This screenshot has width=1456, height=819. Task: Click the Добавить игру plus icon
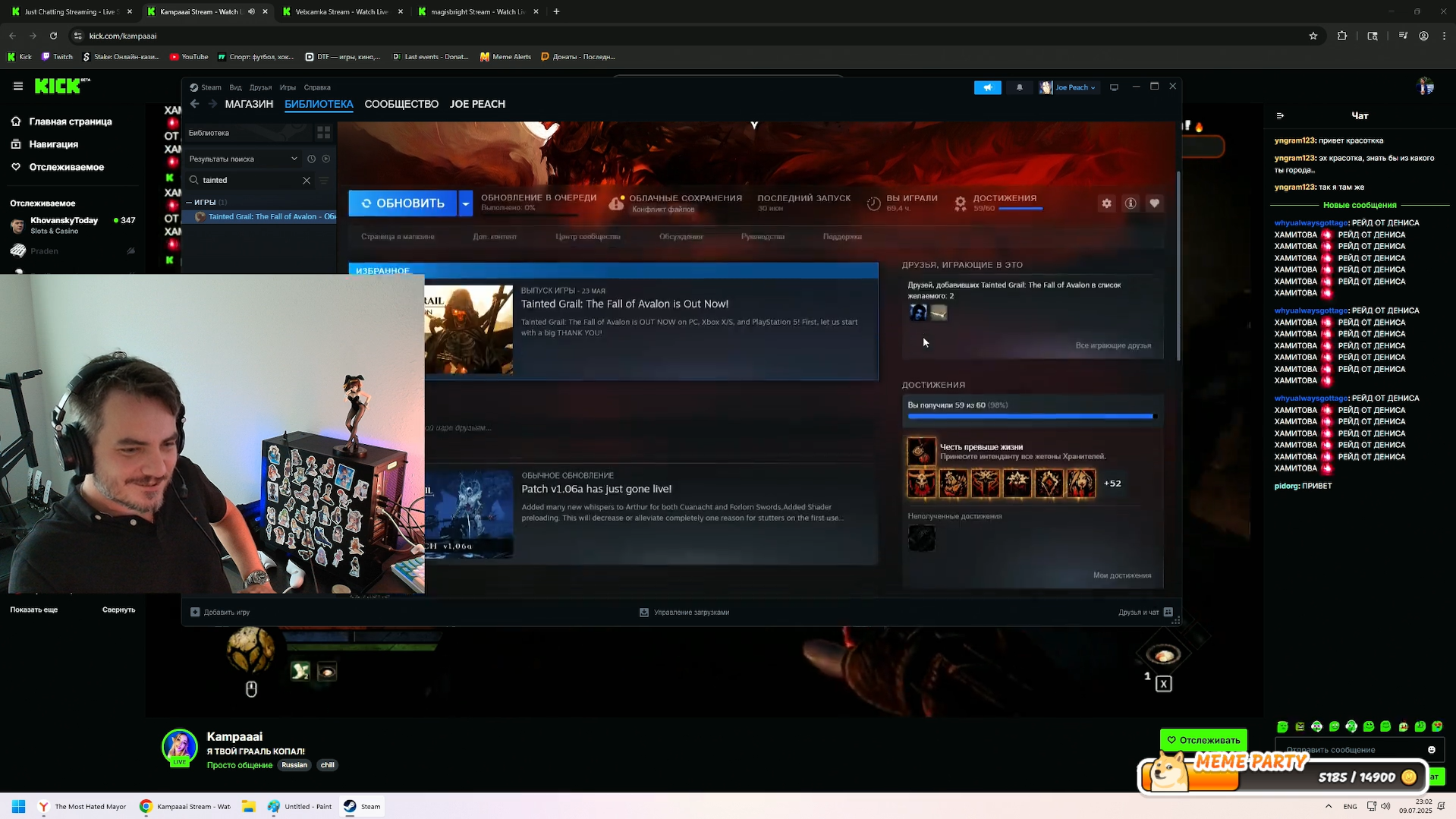(195, 613)
